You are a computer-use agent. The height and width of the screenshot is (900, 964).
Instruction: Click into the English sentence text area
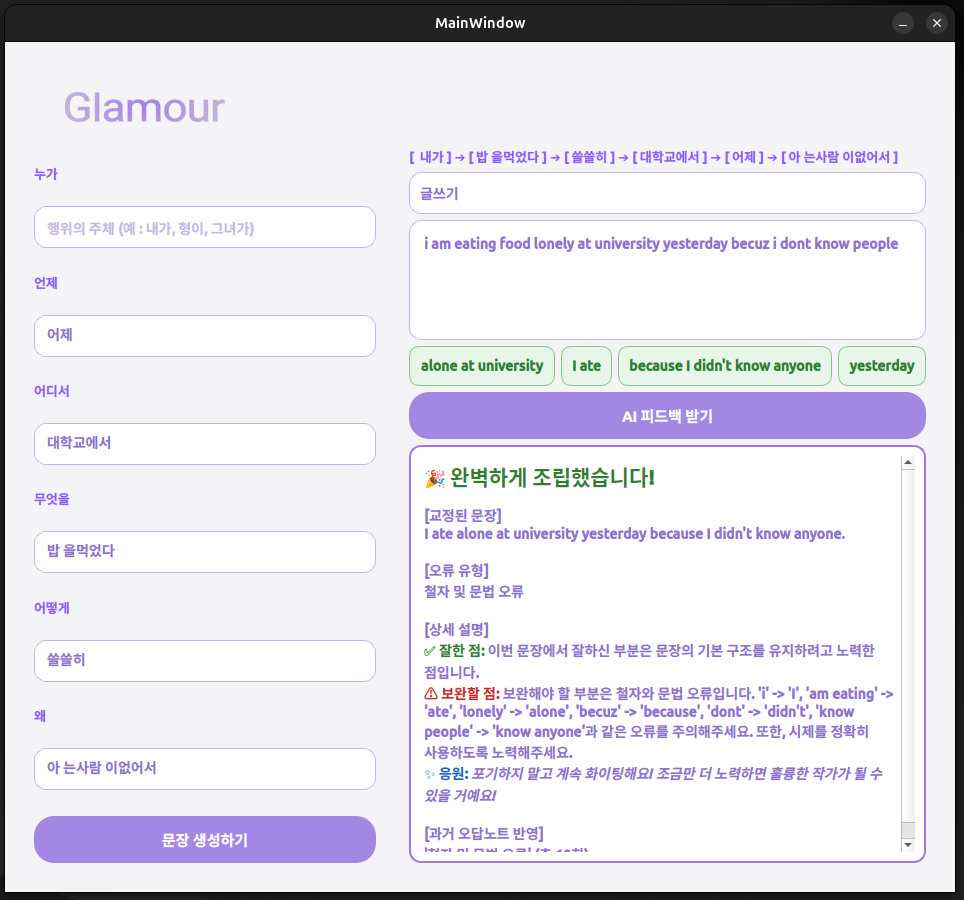click(667, 280)
